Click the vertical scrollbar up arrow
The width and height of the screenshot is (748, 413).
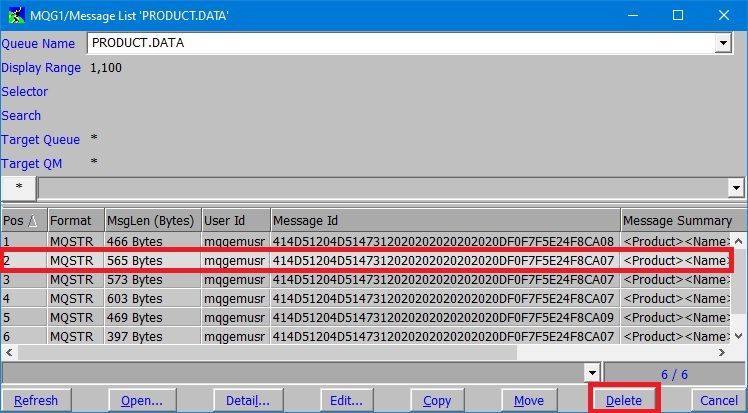[x=738, y=242]
